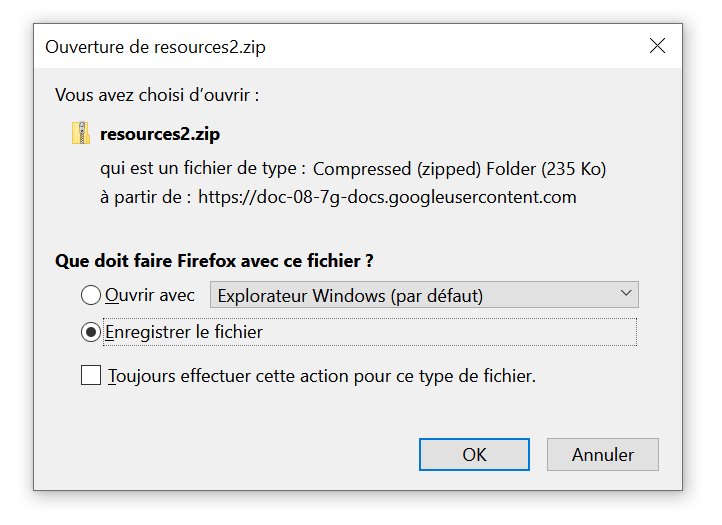This screenshot has width=722, height=525.
Task: Click Vous avez choisi d'ouvrir text
Action: click(x=157, y=95)
